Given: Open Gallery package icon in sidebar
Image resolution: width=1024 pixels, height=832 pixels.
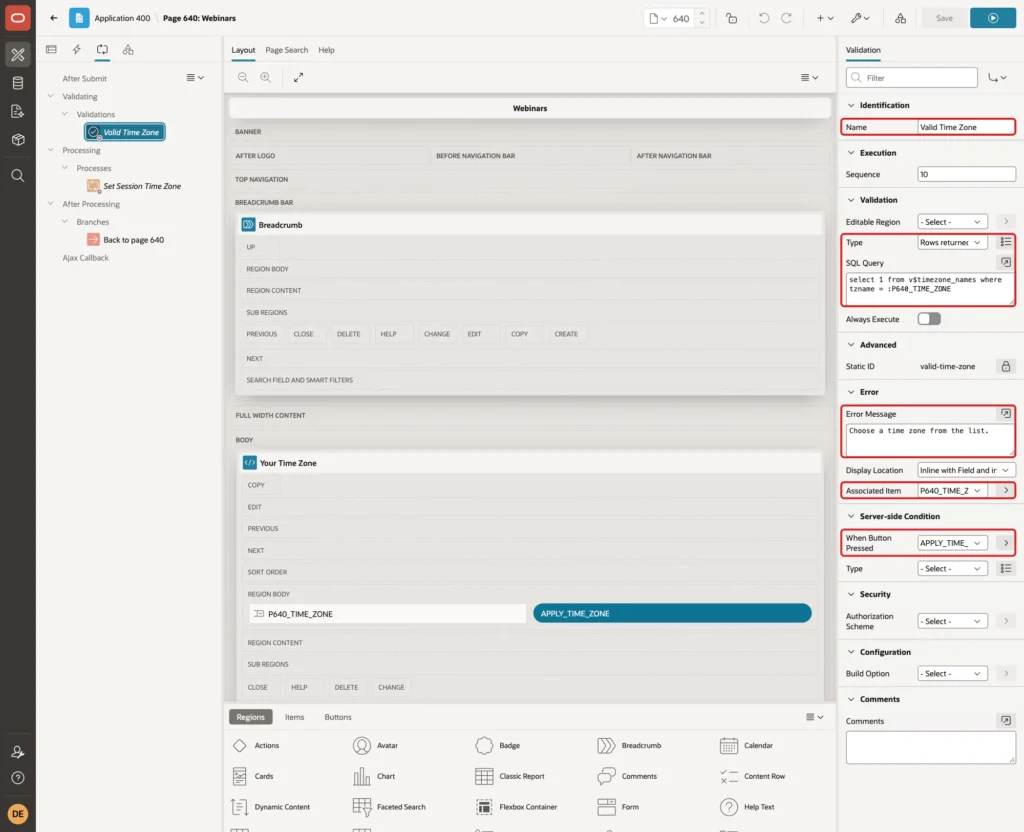Looking at the screenshot, I should pos(18,140).
